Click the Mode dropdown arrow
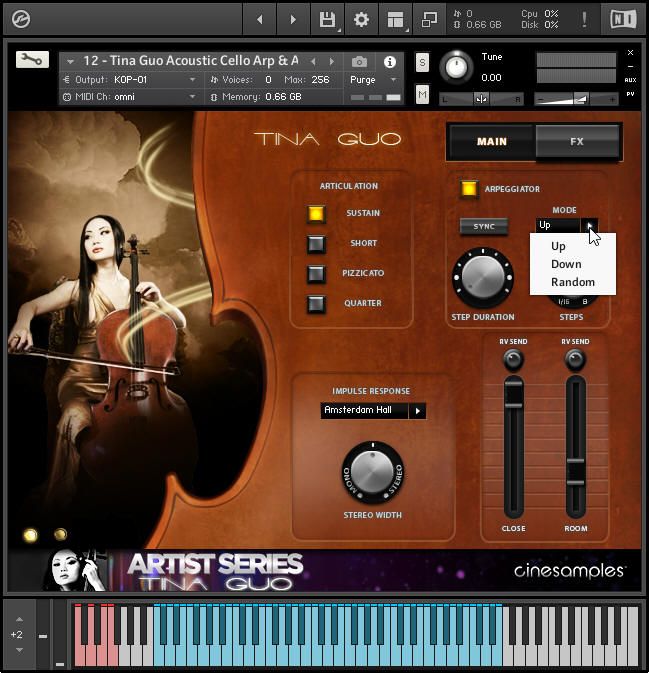The image size is (649, 673). [589, 225]
